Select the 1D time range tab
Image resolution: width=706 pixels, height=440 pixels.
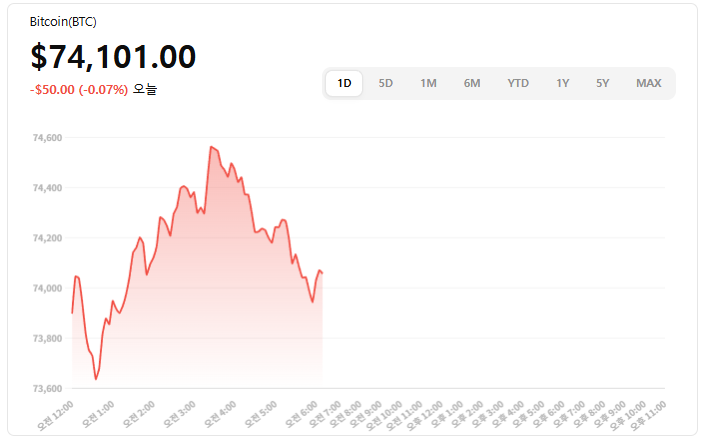coord(344,83)
